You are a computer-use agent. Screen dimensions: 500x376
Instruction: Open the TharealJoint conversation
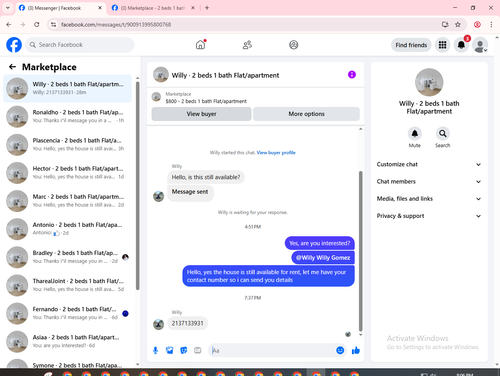[67, 285]
